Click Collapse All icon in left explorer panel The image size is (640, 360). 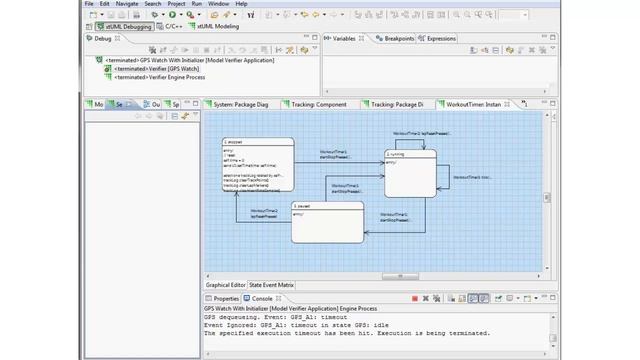175,116
